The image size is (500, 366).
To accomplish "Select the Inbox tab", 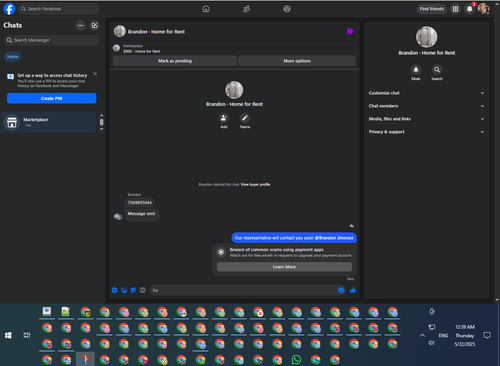I will pyautogui.click(x=13, y=57).
